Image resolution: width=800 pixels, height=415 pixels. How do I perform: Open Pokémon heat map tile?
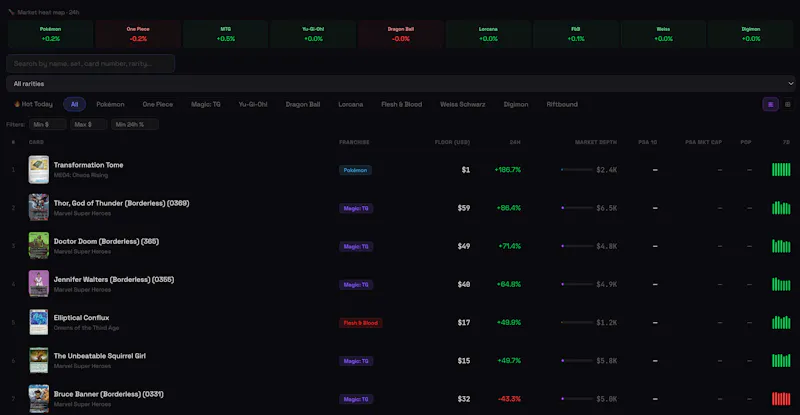(51, 34)
